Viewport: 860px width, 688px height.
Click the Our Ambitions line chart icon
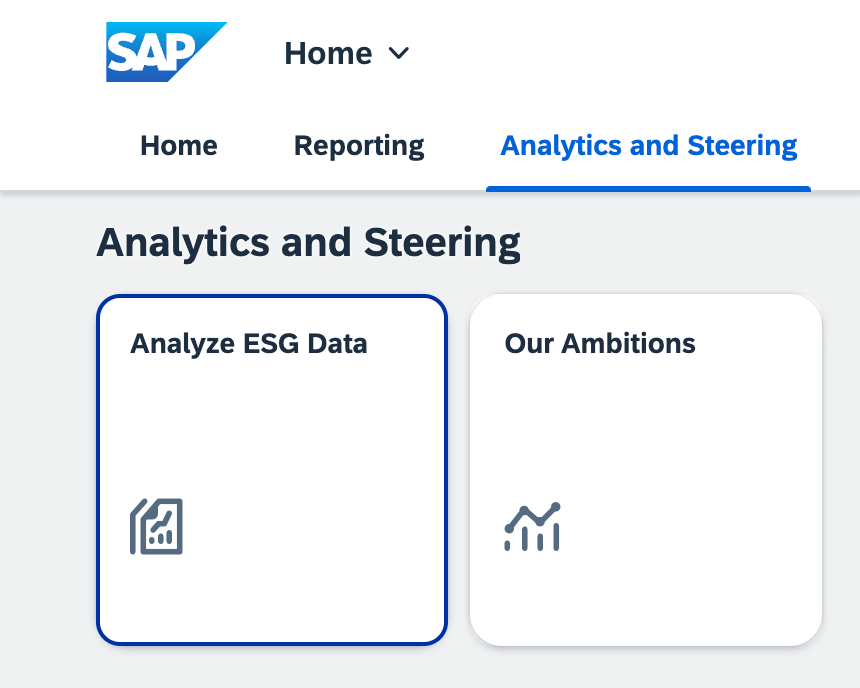(533, 527)
